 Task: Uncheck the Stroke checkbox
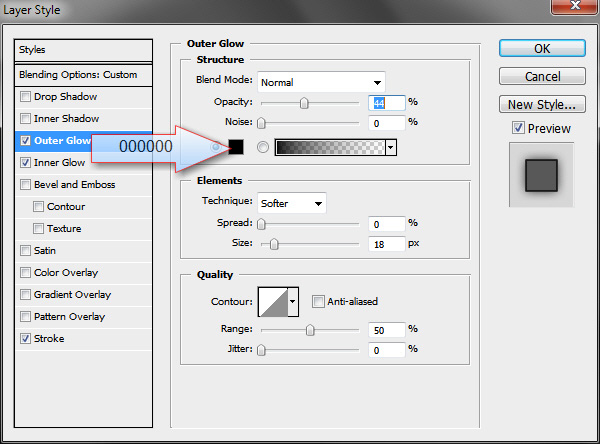point(25,338)
